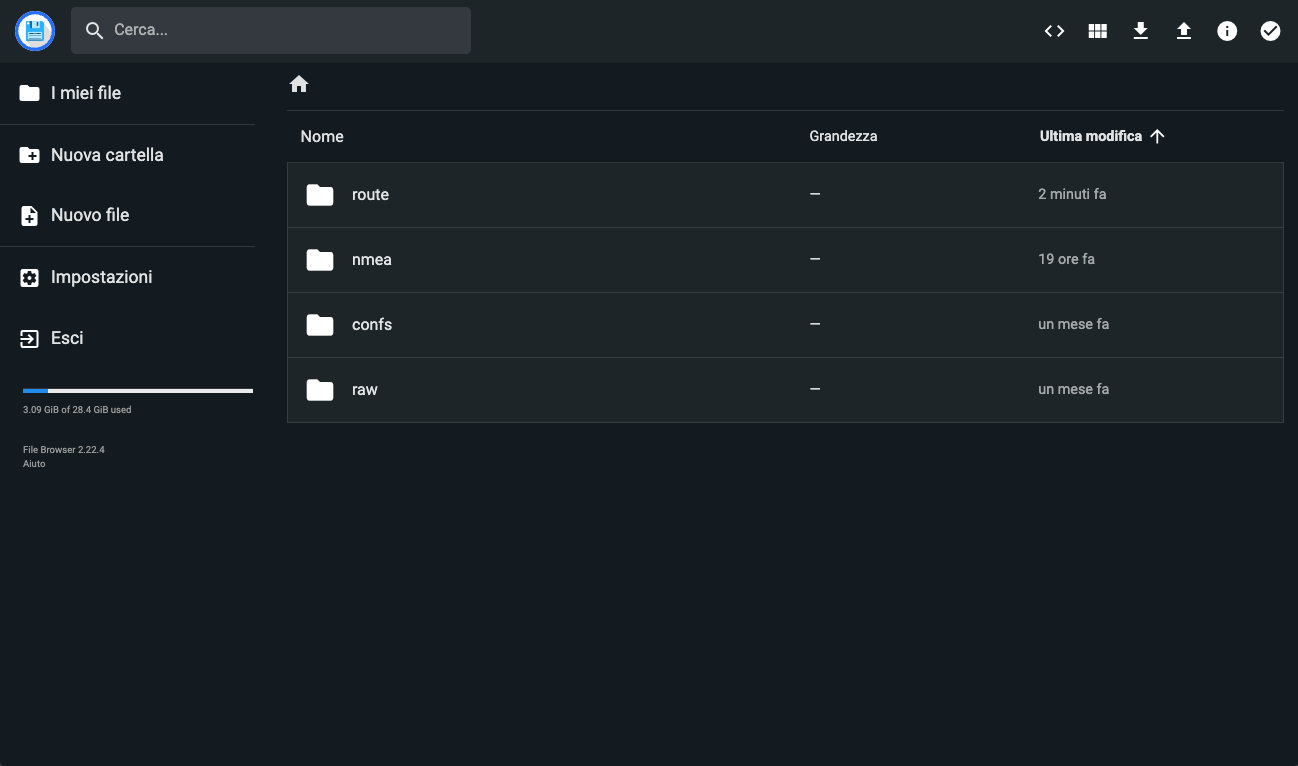
Task: Open the raw folder
Action: point(364,390)
